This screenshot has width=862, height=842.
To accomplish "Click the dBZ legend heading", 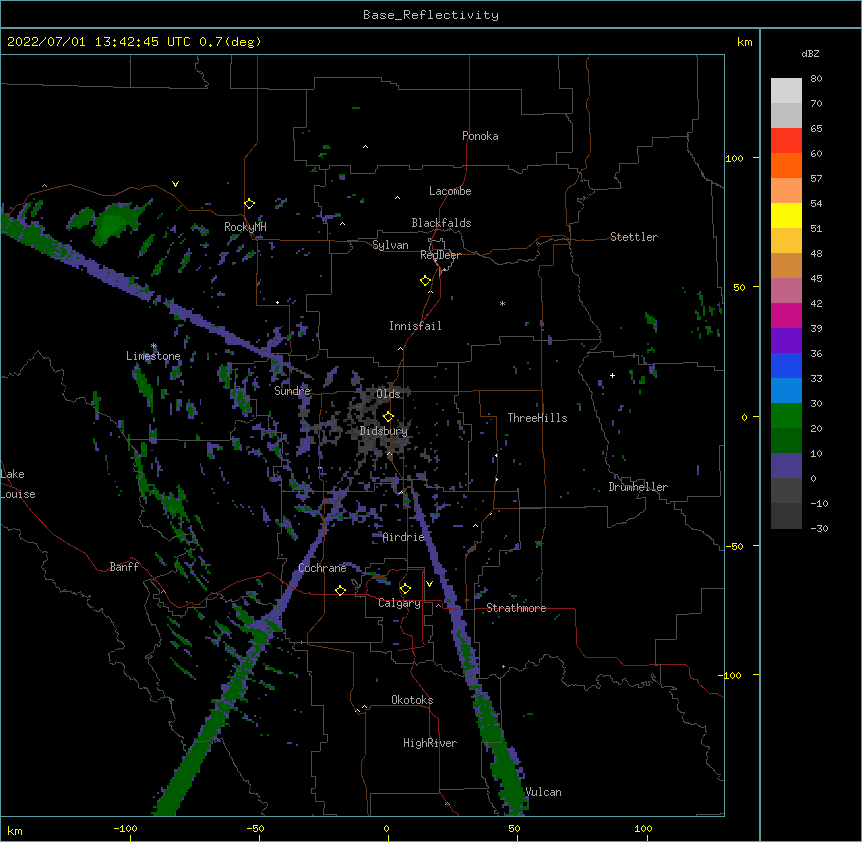I will tap(810, 53).
